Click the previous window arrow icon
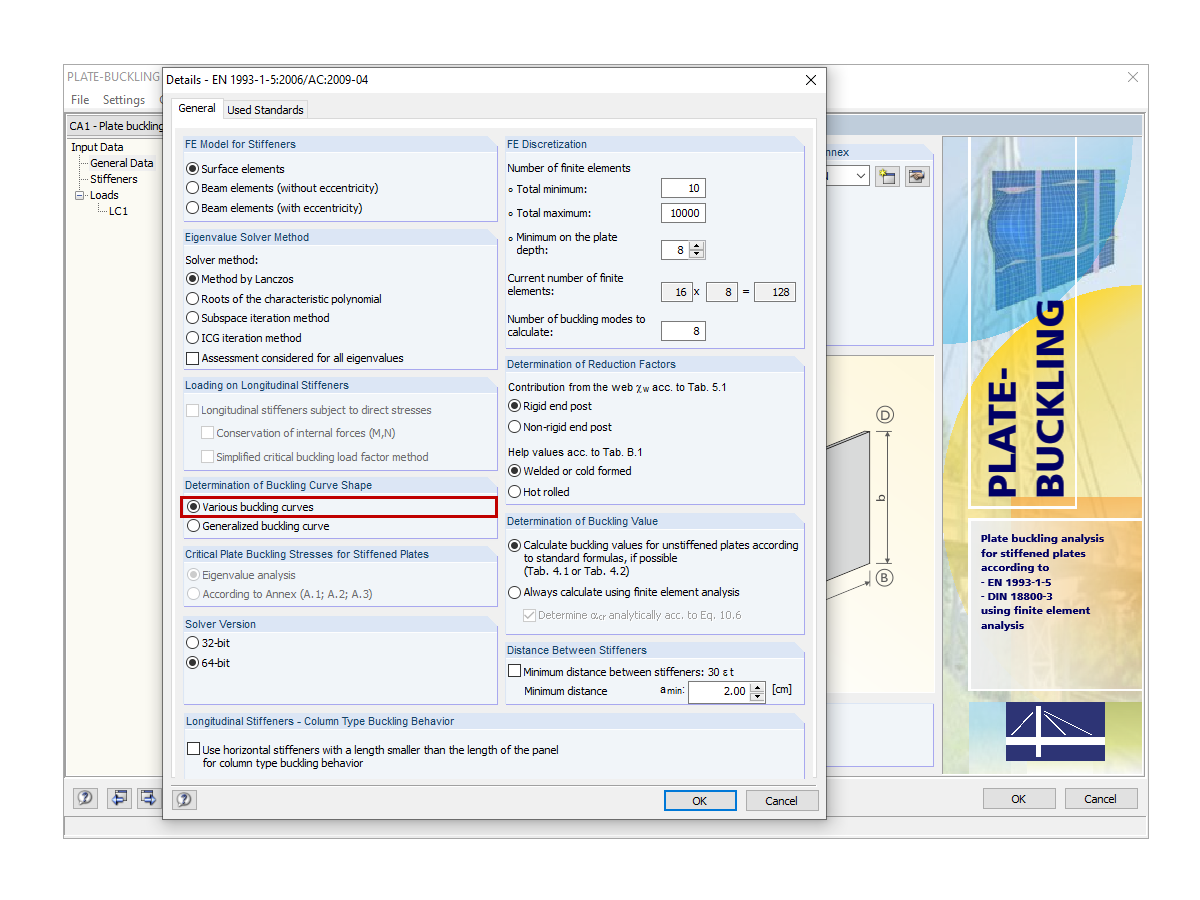This screenshot has width=1200, height=900. pos(119,798)
